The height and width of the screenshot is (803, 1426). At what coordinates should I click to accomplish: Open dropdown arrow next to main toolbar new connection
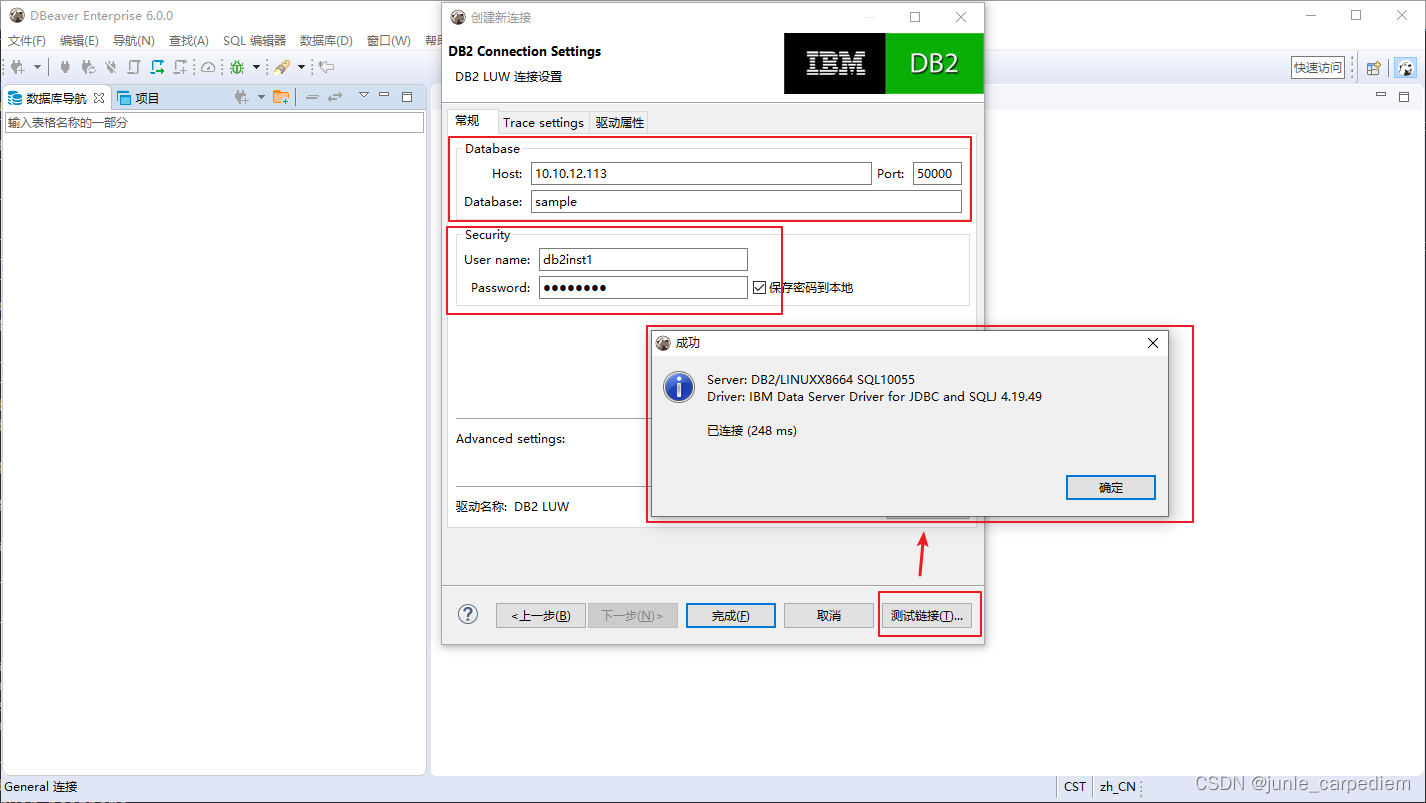38,67
